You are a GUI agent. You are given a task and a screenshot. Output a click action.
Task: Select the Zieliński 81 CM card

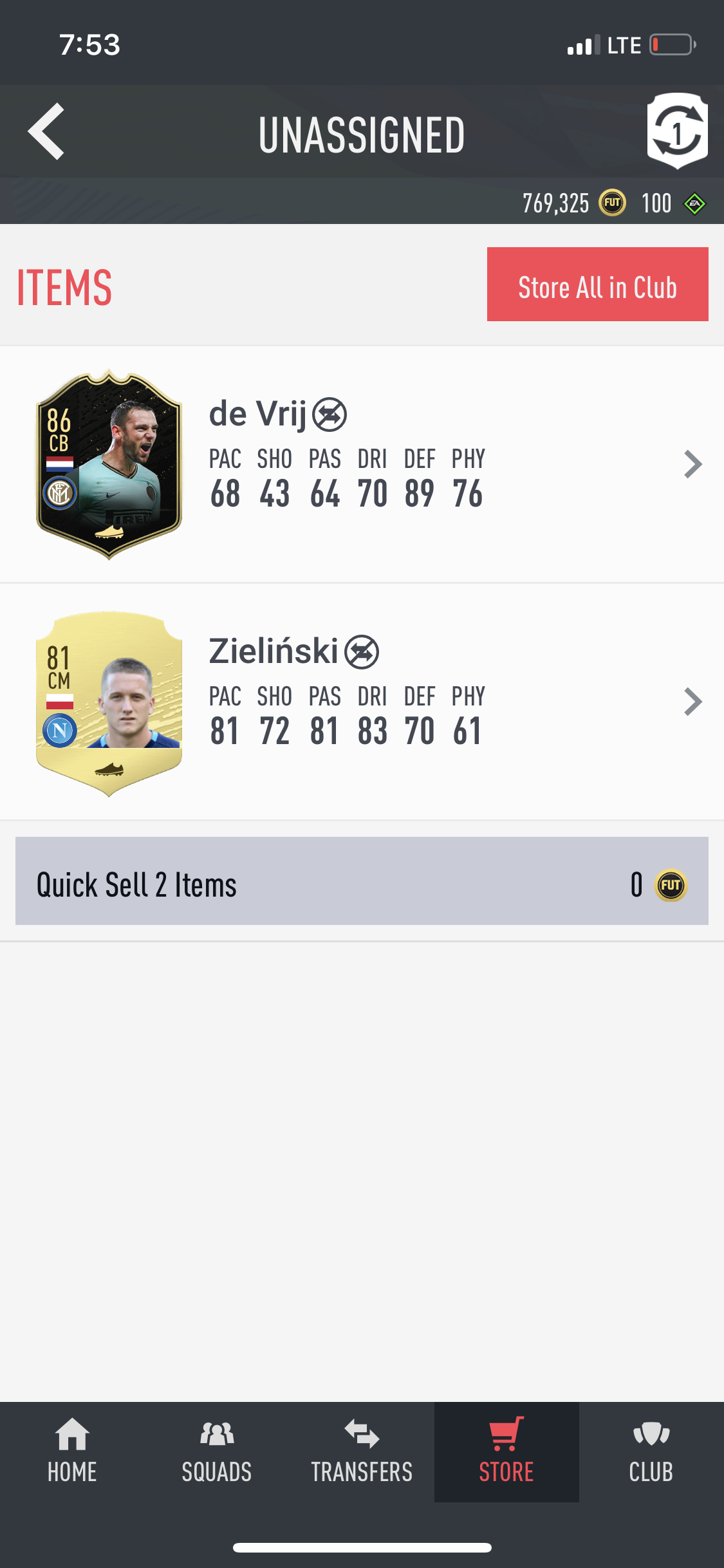click(109, 703)
